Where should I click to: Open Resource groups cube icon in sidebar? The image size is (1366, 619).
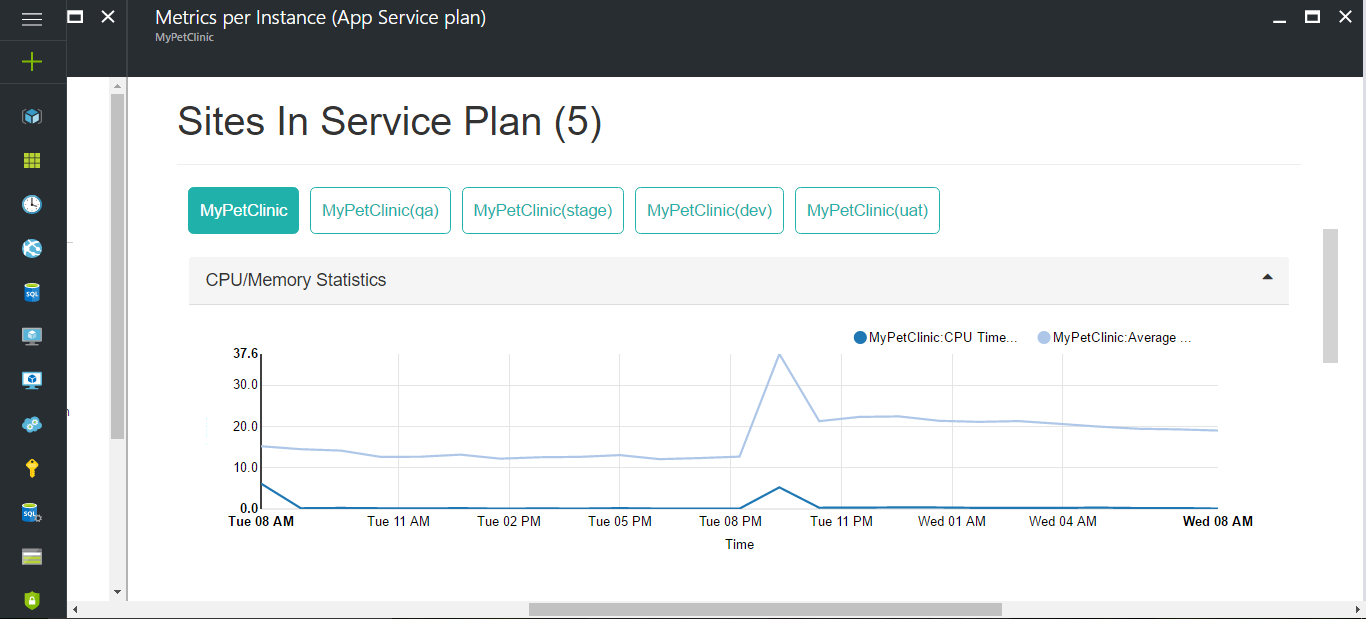coord(32,116)
